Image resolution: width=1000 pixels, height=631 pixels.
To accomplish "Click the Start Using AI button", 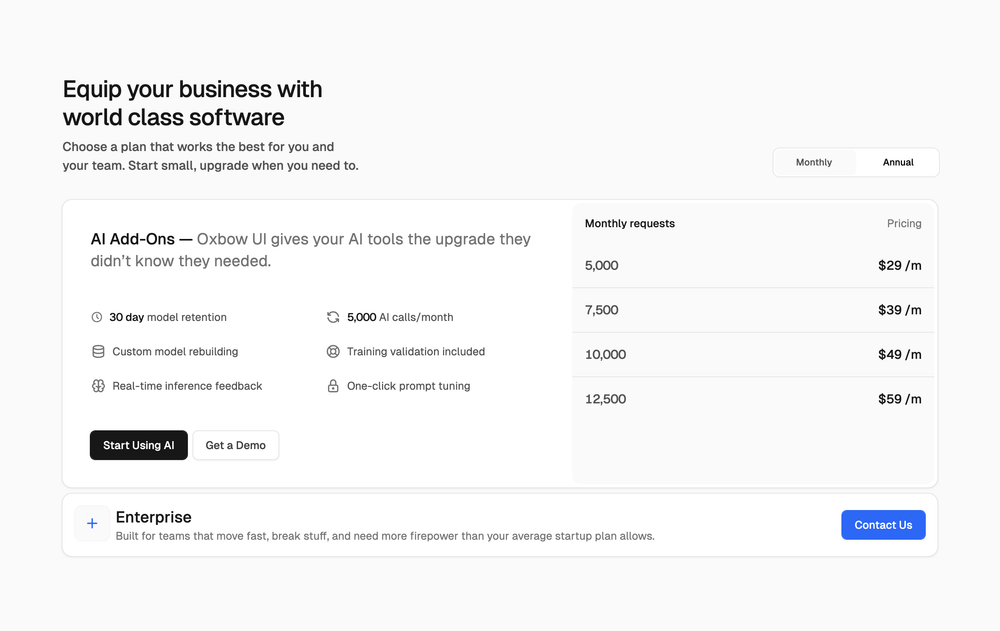I will [138, 445].
